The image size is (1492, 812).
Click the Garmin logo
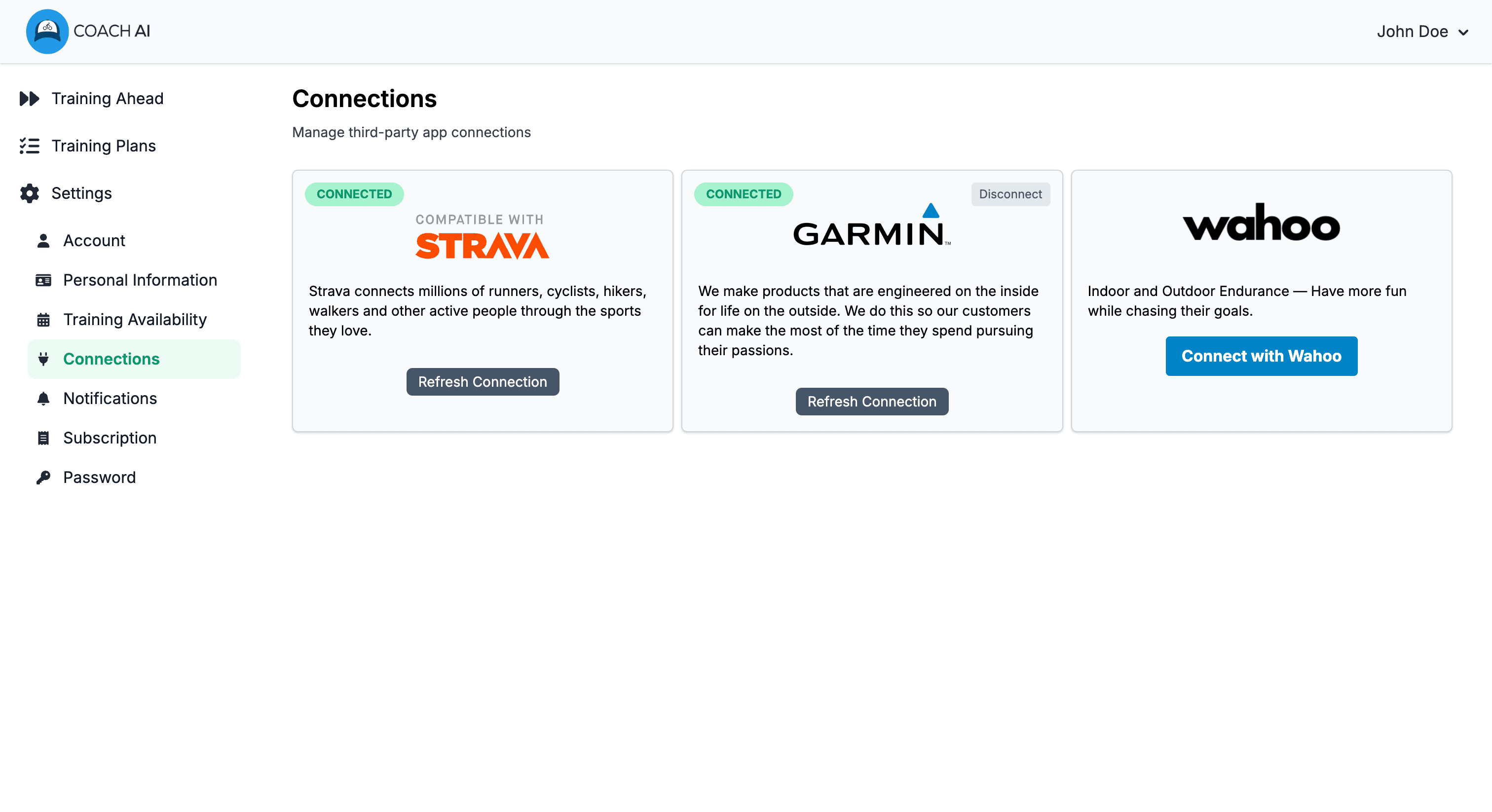(x=872, y=225)
